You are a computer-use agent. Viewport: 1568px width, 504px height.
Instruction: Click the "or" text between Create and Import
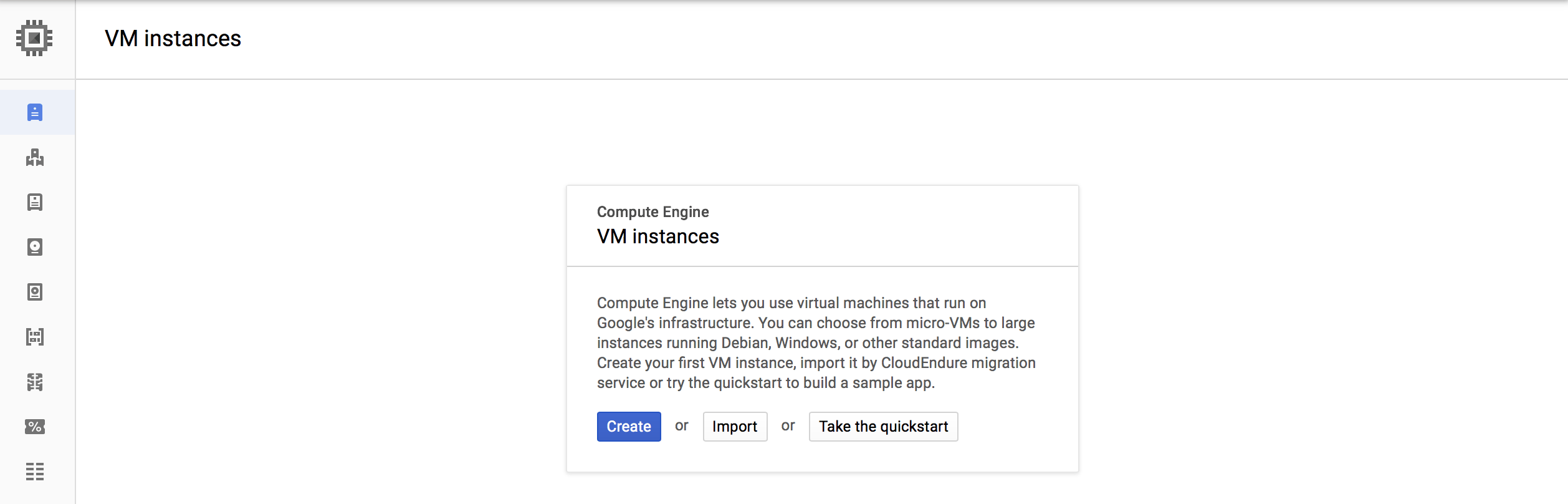(681, 426)
